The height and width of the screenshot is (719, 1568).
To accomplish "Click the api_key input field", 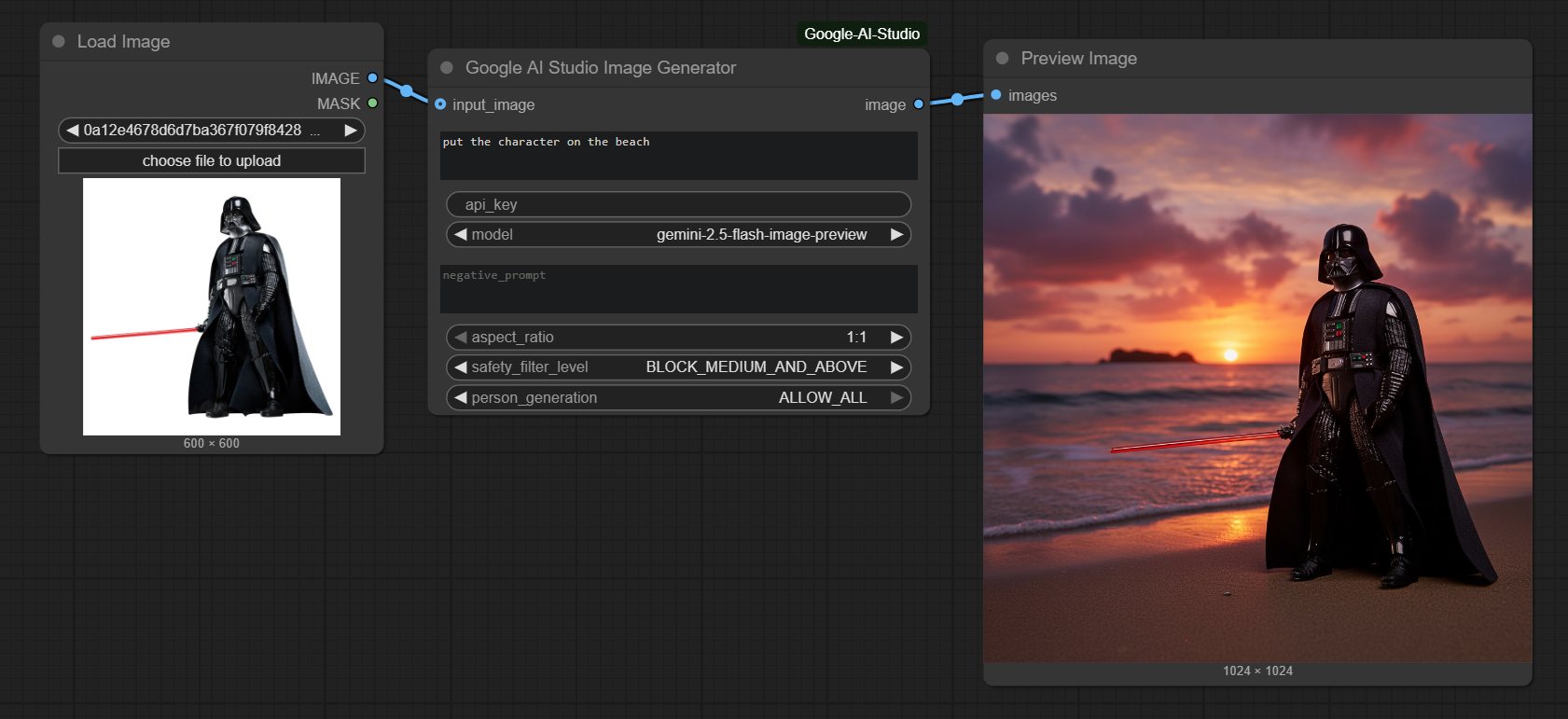I will tap(678, 204).
